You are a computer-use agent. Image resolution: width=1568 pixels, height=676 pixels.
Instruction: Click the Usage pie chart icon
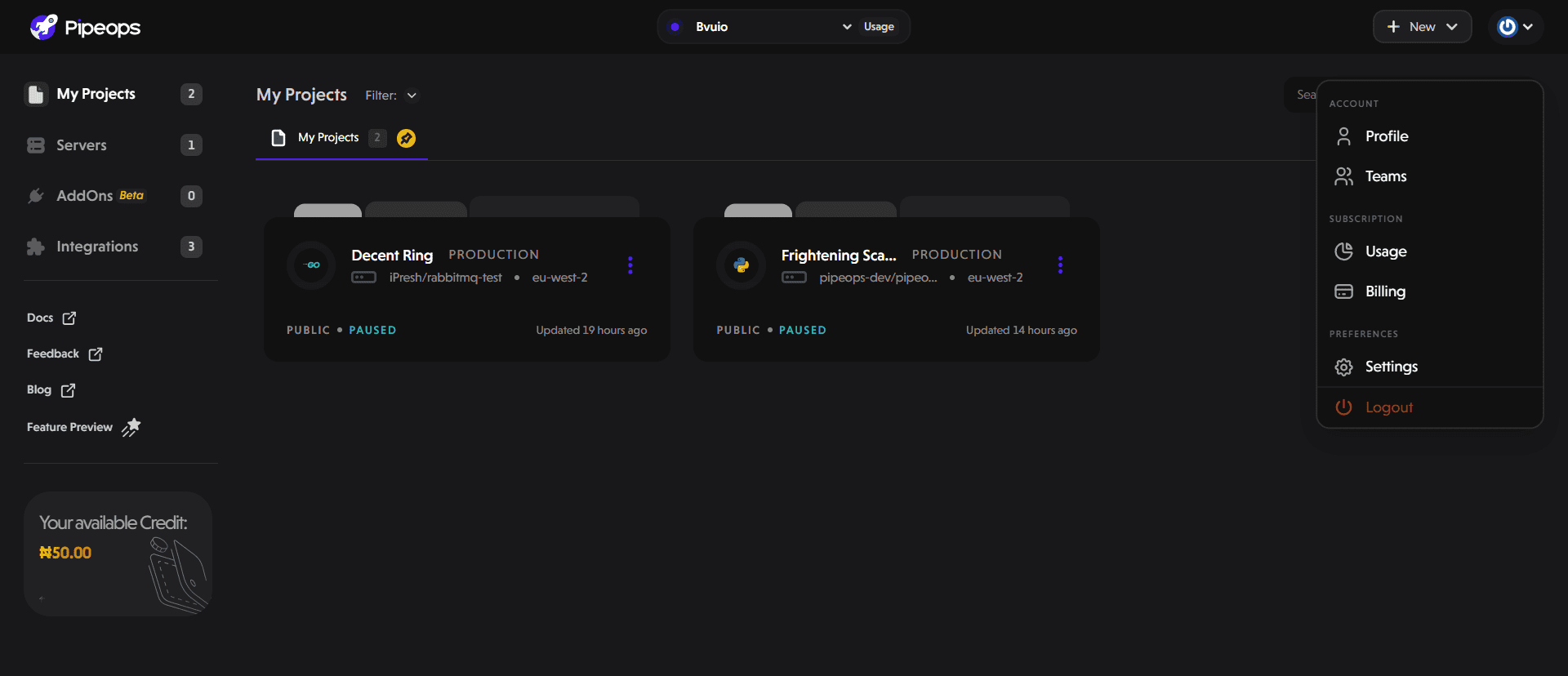point(1343,251)
